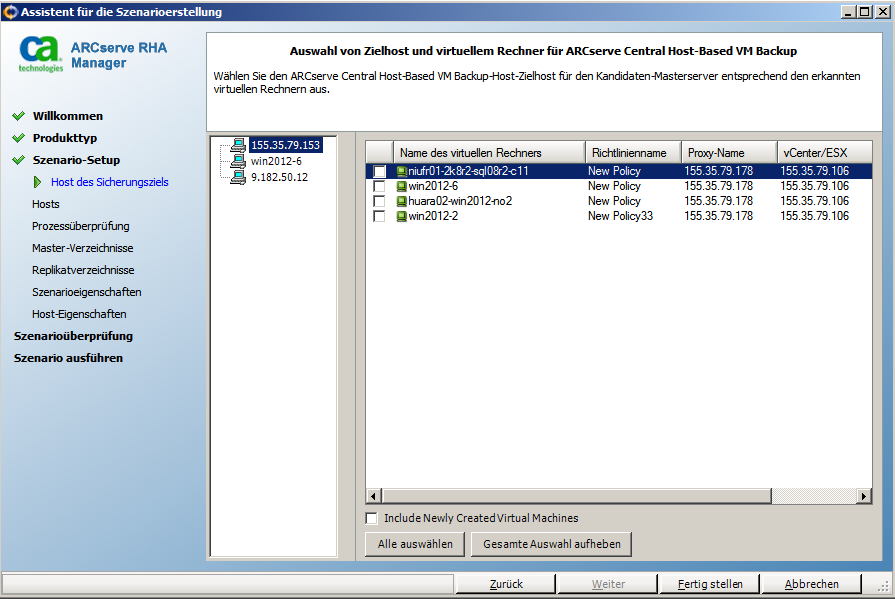Image resolution: width=895 pixels, height=599 pixels.
Task: Click the green checkmark beside Szenario-Setup
Action: tap(19, 160)
